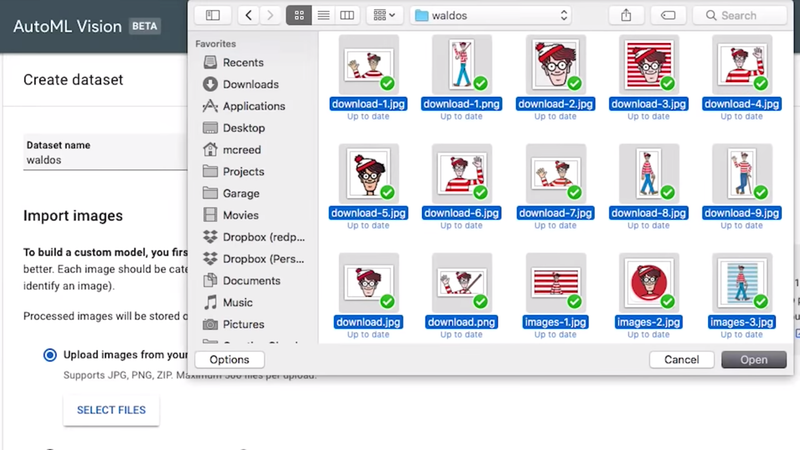Select download-5.jpg thumbnail
The width and height of the screenshot is (800, 450).
point(368,174)
